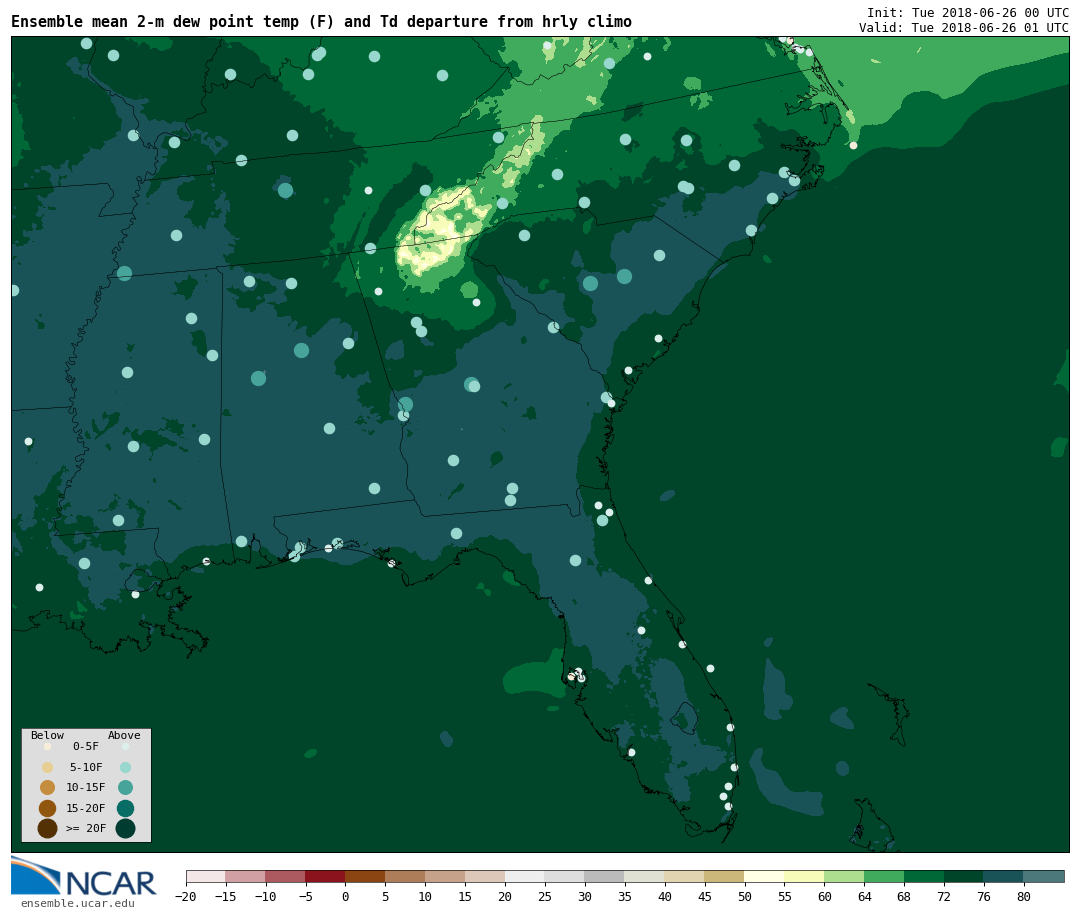
Task: Pick the 10 to 15 tan colorbar segment
Action: (445, 877)
